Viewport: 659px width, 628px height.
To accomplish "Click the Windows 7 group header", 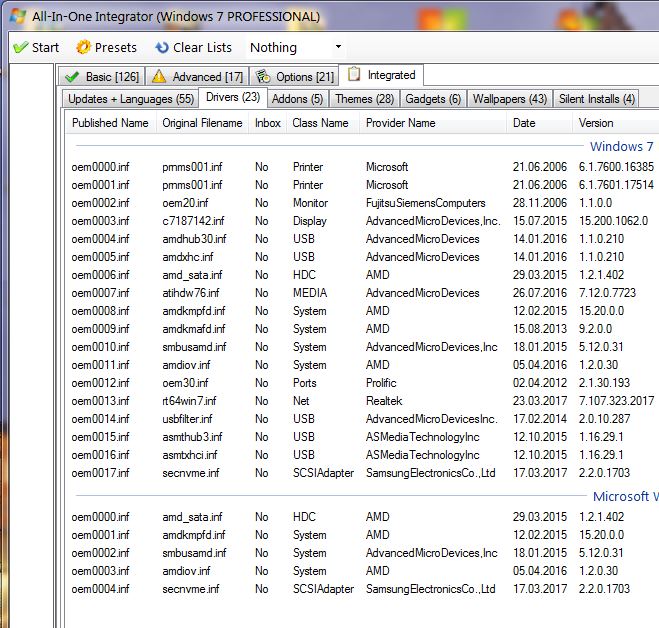I will point(622,146).
